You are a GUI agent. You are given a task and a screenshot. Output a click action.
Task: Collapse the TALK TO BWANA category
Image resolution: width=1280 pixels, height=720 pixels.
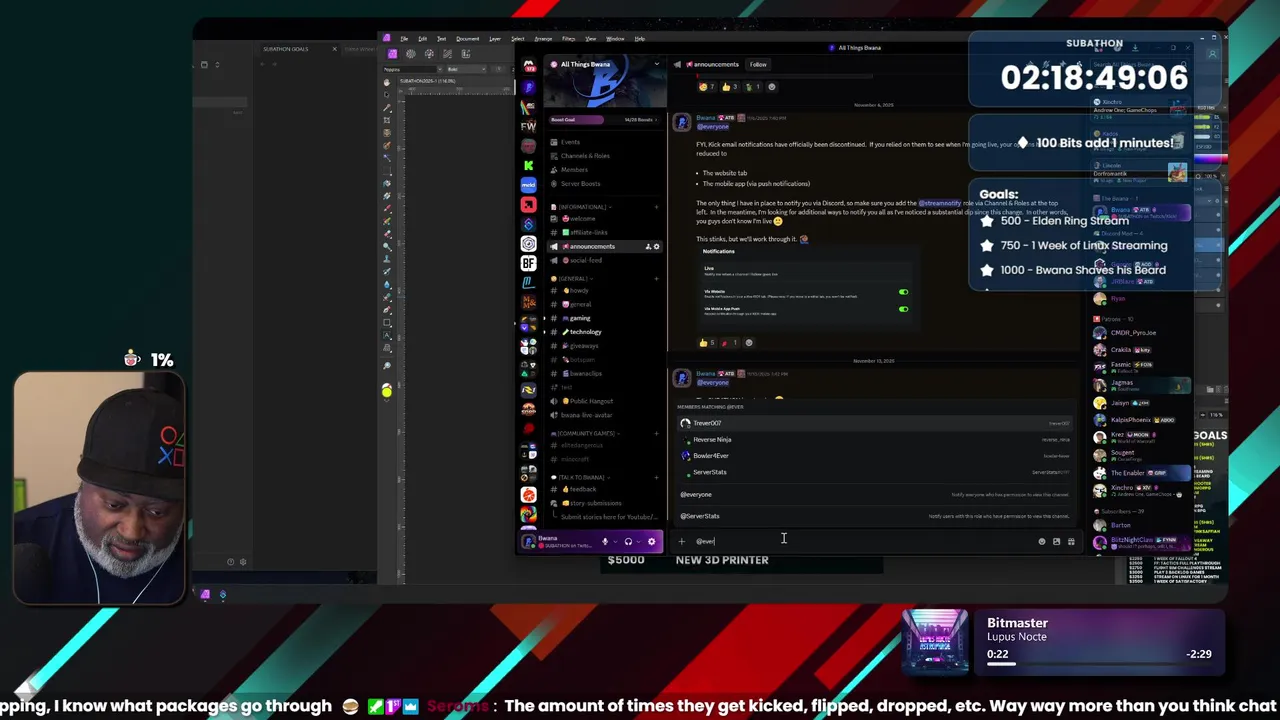click(x=581, y=478)
